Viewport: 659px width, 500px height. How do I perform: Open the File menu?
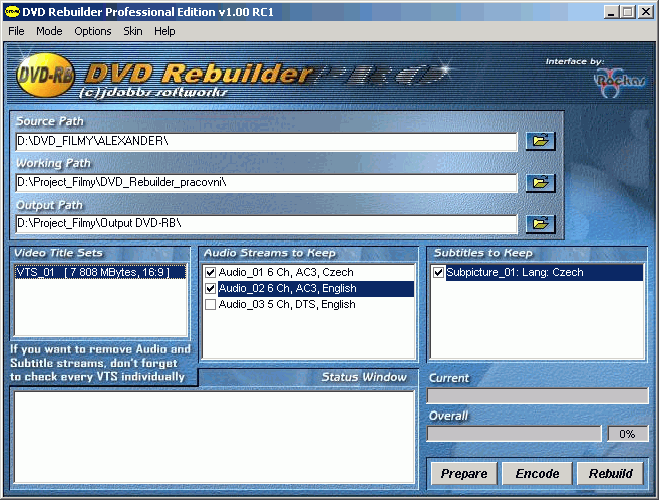pos(16,31)
